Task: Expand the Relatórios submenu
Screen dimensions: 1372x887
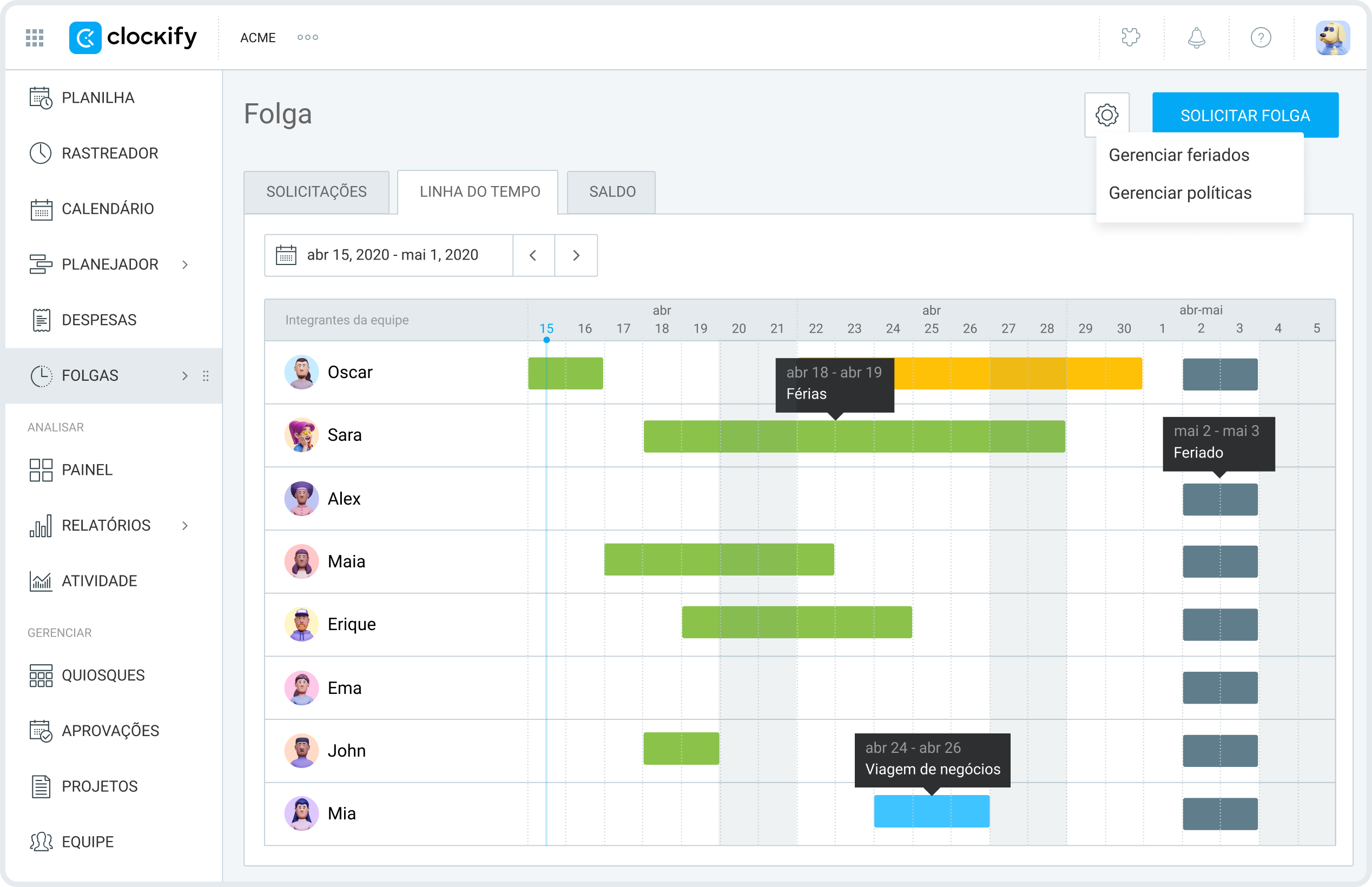Action: coord(186,525)
